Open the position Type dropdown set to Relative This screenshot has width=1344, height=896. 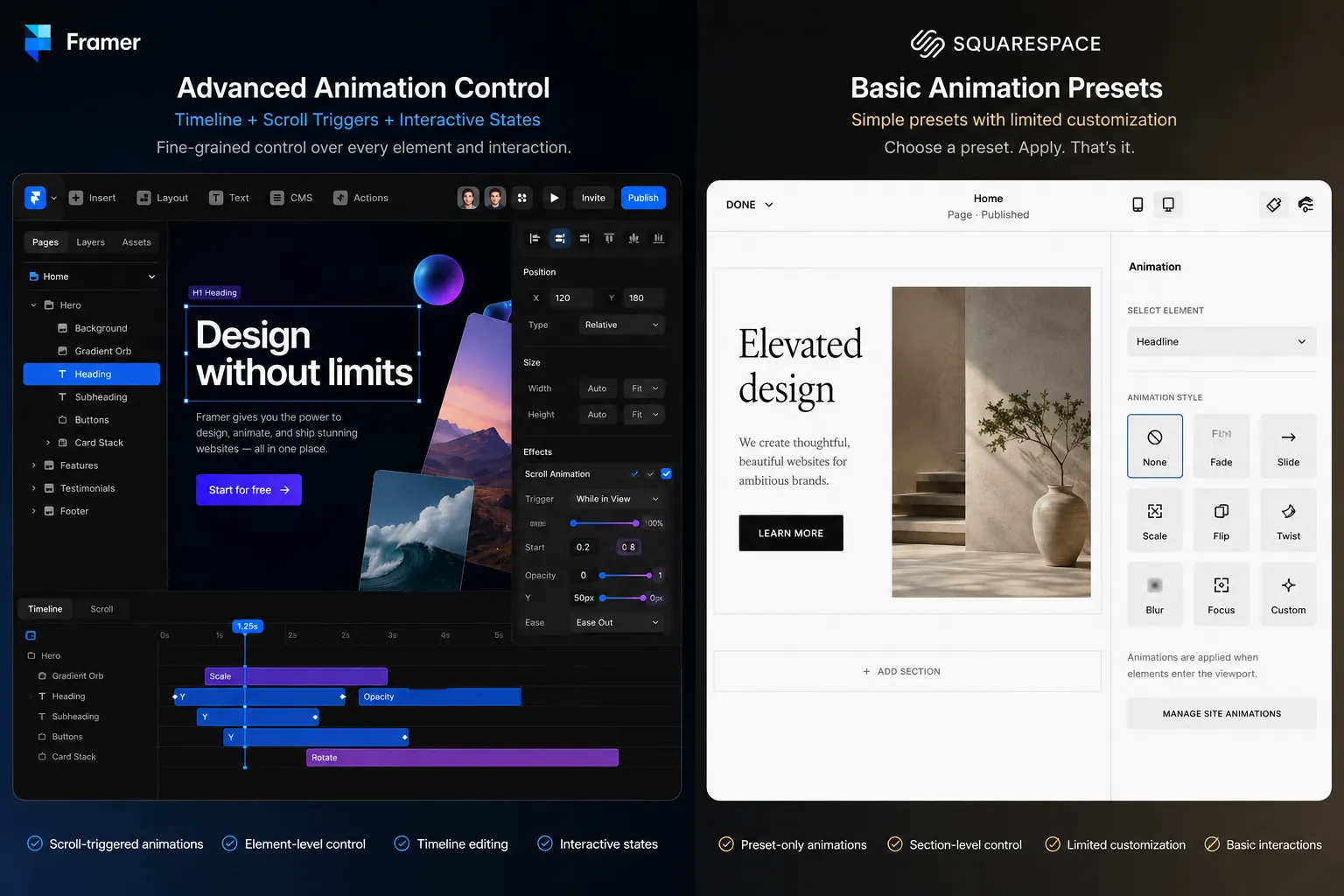(621, 325)
